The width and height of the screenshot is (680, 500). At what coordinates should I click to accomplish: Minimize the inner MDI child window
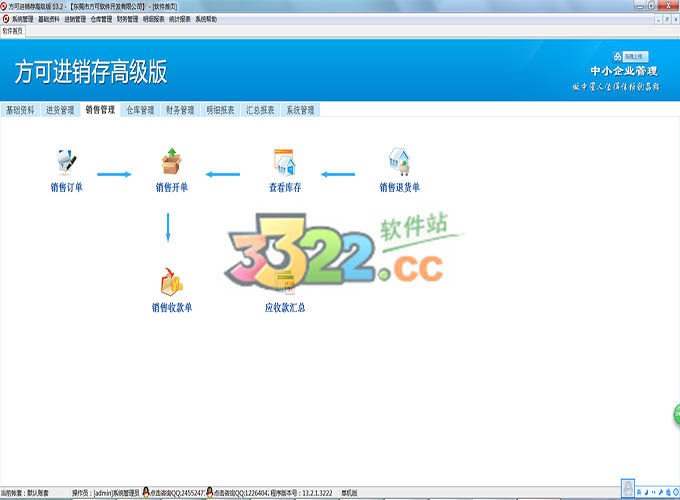tap(659, 20)
